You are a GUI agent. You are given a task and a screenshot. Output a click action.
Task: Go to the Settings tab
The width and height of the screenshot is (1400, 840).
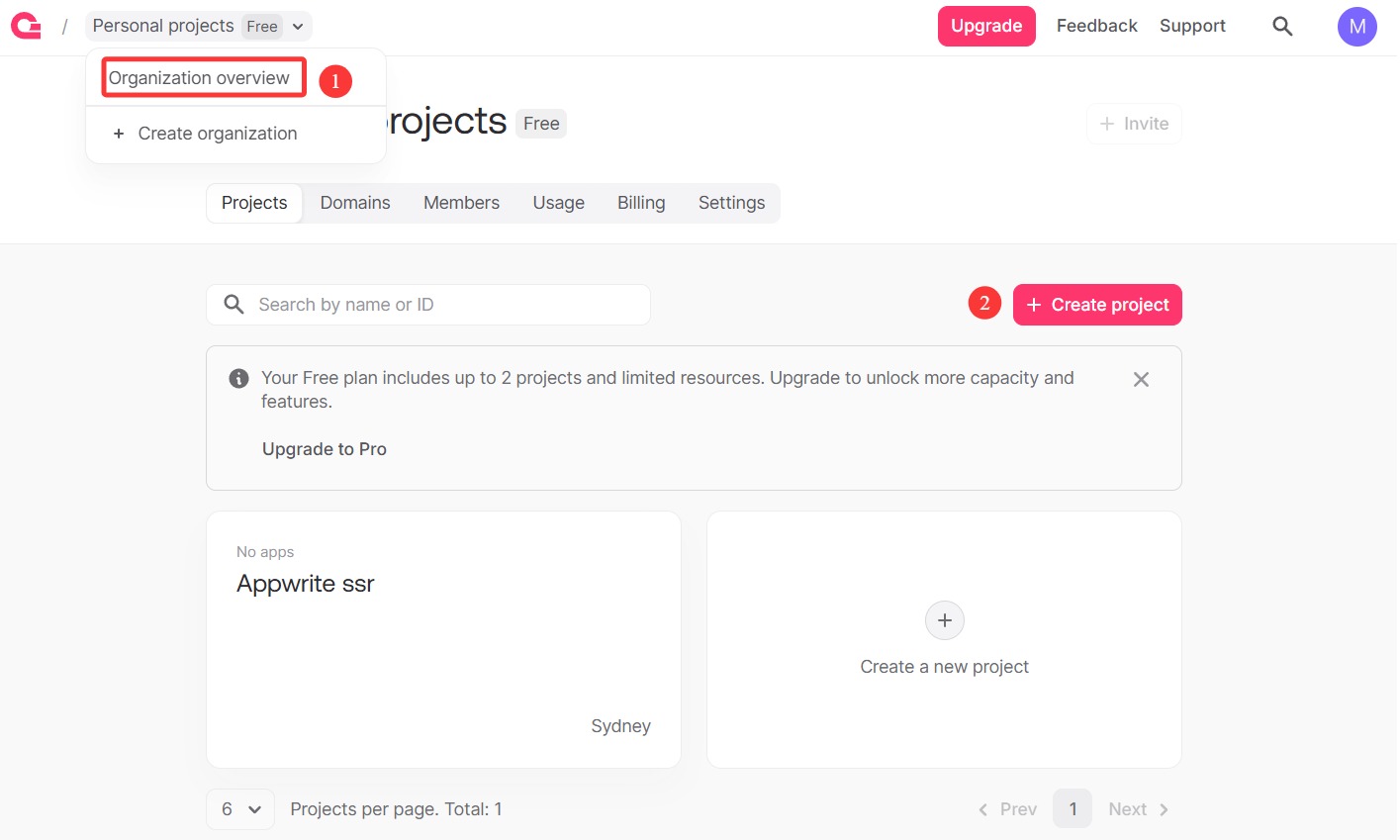coord(731,203)
